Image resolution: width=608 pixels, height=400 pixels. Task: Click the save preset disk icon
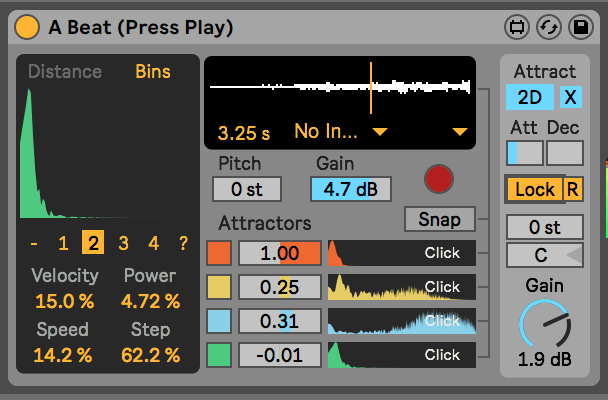[579, 26]
